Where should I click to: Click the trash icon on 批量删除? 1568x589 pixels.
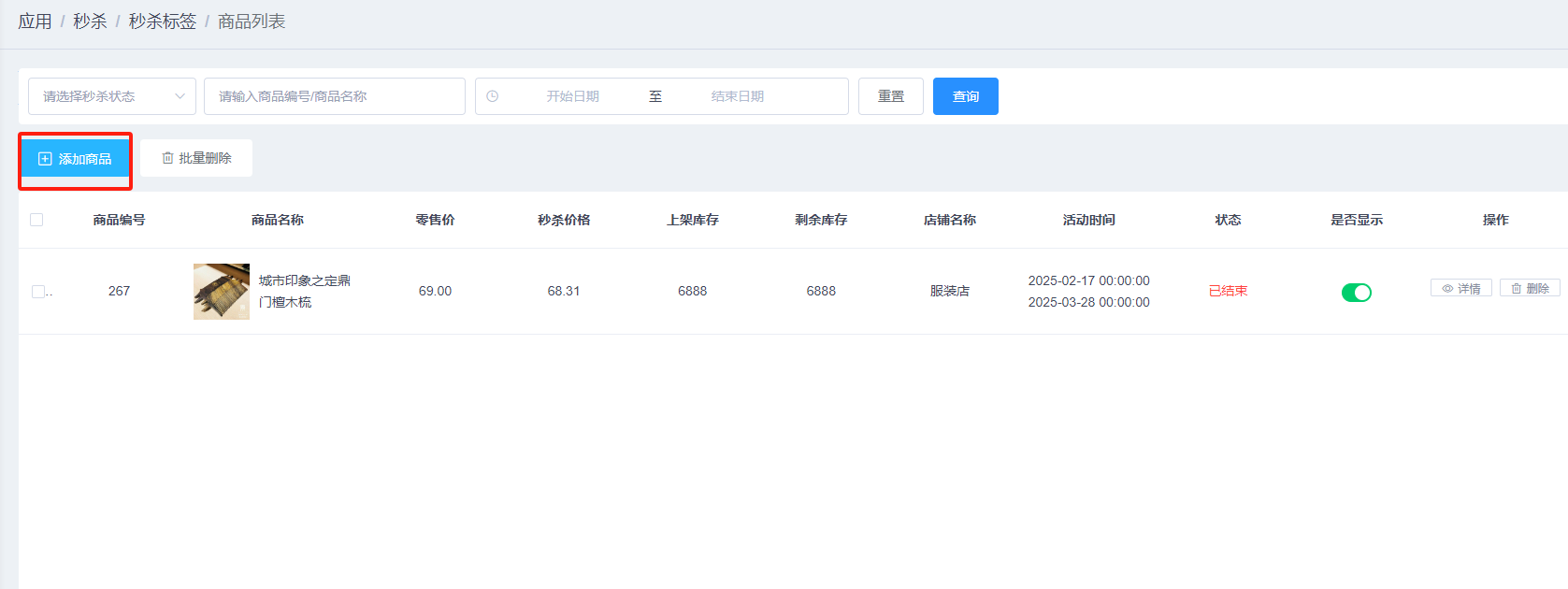pos(168,158)
